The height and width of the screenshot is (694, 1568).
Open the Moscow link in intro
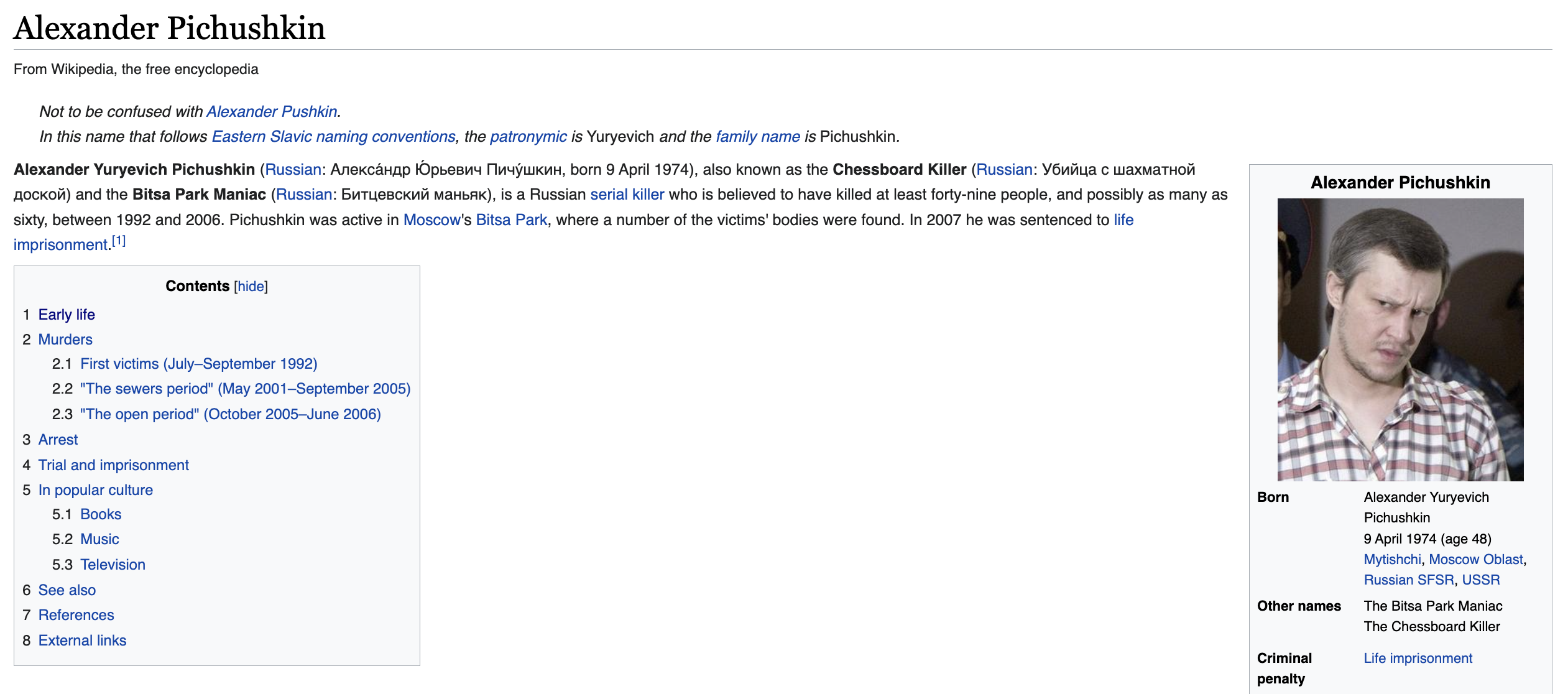click(431, 220)
